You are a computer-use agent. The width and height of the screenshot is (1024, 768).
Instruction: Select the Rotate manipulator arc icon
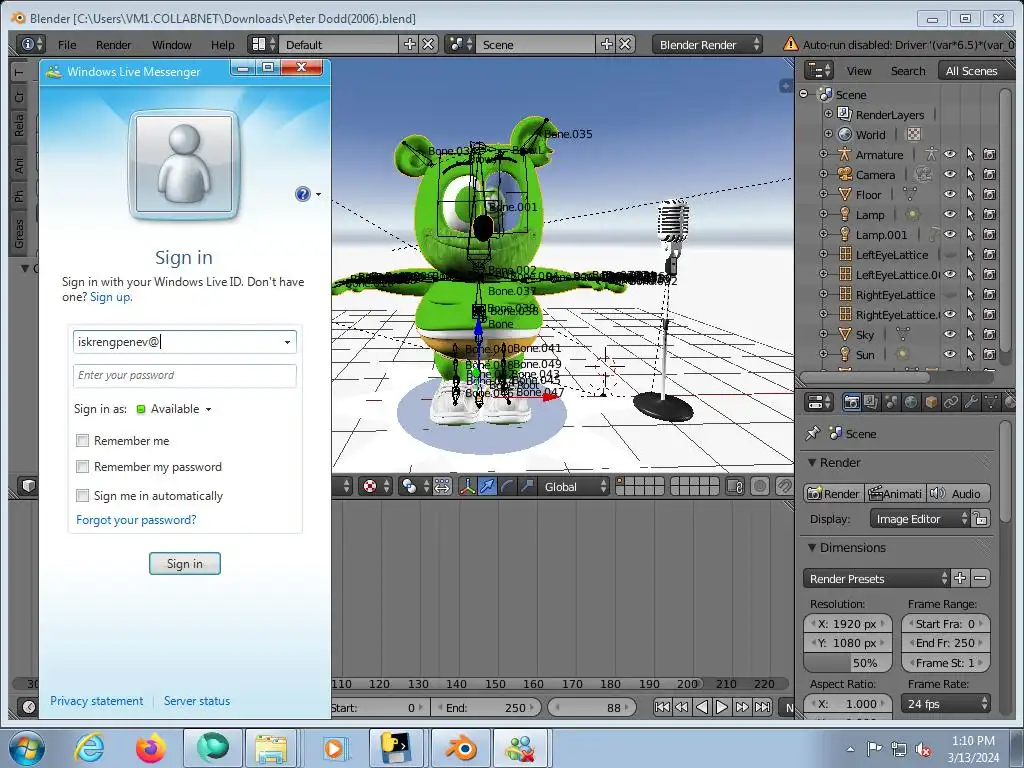(507, 487)
